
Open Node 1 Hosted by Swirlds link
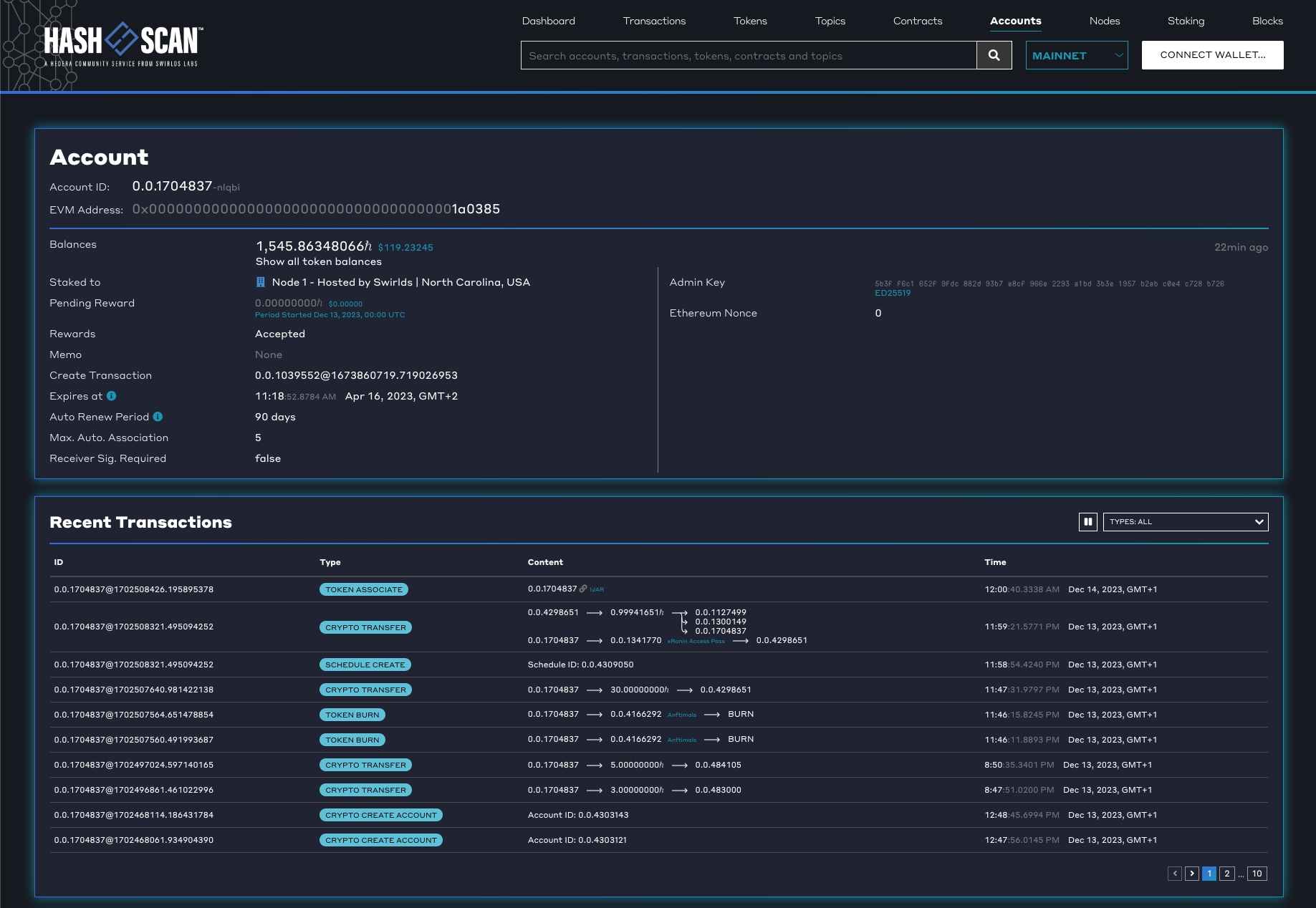tap(400, 282)
